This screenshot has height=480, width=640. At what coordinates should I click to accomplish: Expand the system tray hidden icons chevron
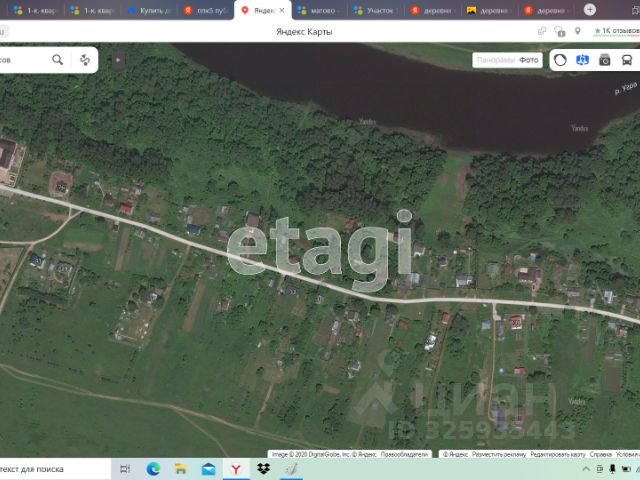[586, 469]
